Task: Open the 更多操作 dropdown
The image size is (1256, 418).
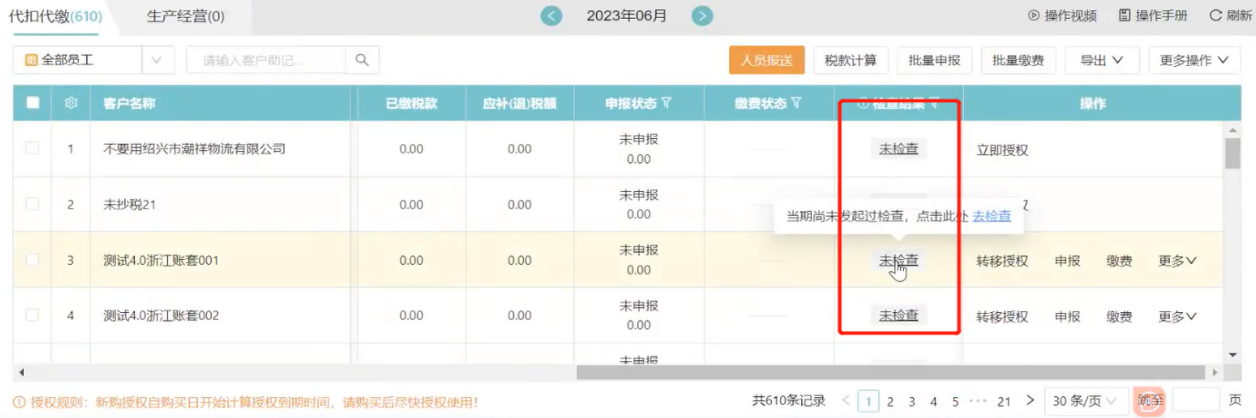Action: (1194, 60)
